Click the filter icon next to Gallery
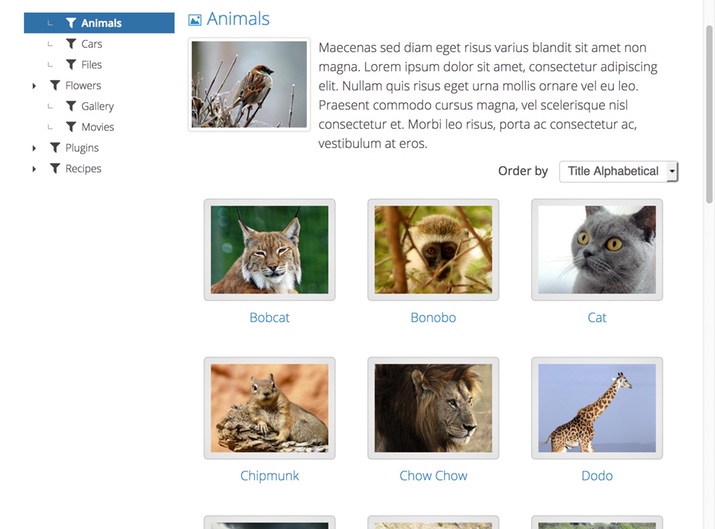The image size is (715, 529). tap(71, 106)
